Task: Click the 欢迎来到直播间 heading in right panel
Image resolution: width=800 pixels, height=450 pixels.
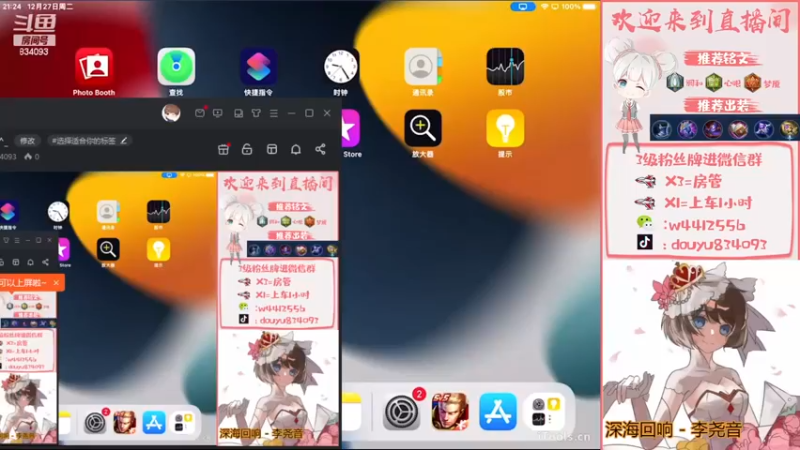Action: pos(701,21)
